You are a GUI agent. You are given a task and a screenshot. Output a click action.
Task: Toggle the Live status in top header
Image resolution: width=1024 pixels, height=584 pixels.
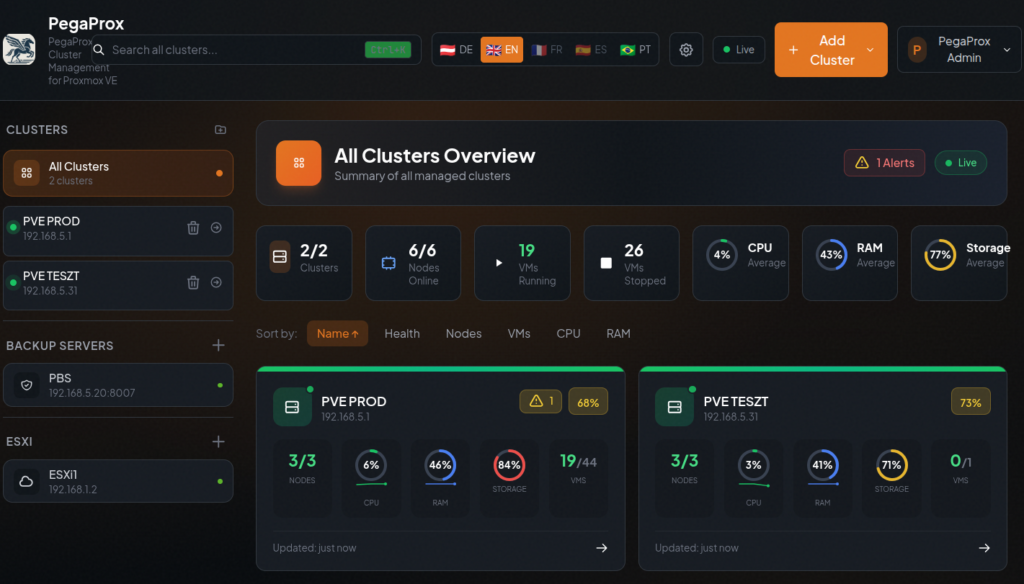coord(738,50)
